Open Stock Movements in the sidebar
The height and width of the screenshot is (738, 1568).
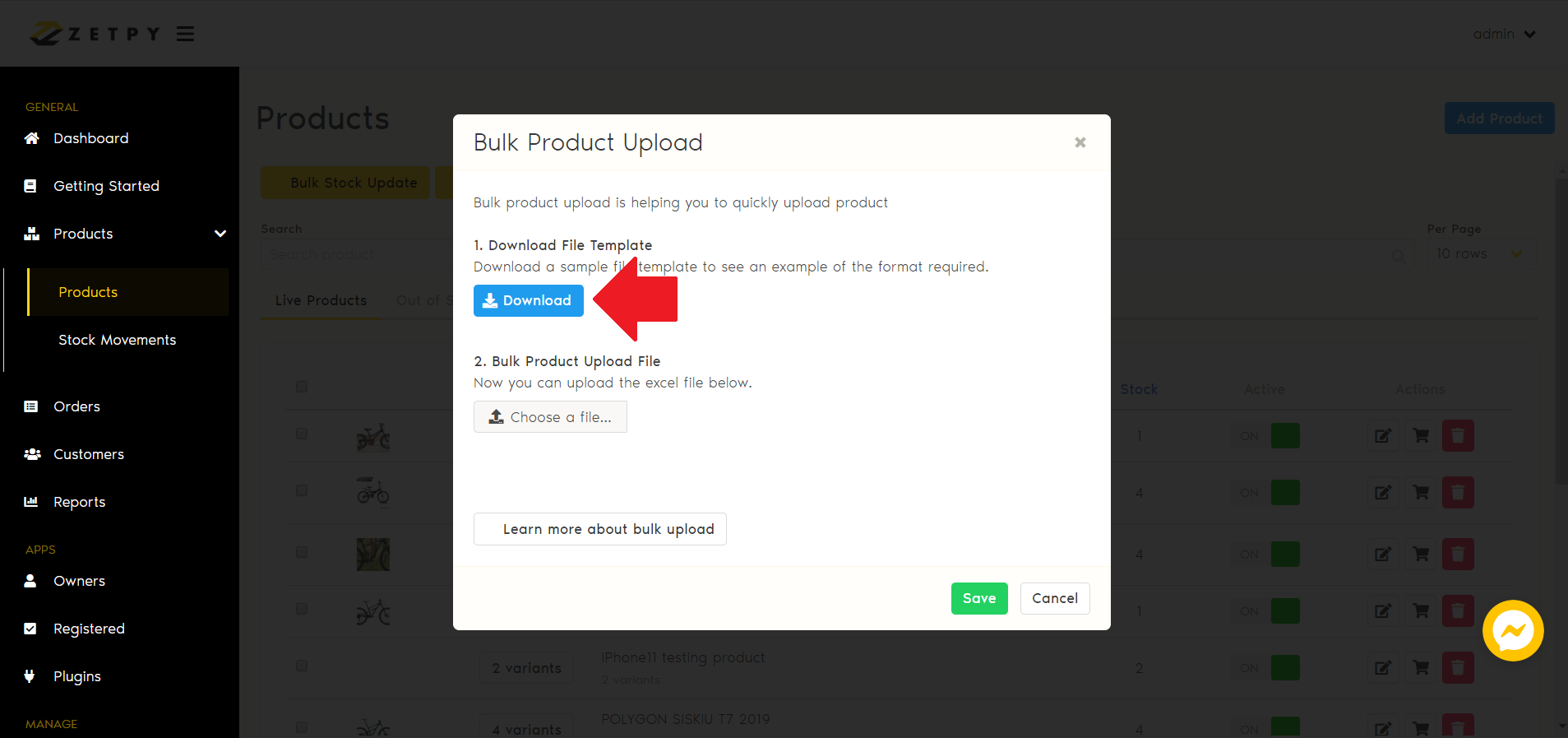[x=117, y=340]
